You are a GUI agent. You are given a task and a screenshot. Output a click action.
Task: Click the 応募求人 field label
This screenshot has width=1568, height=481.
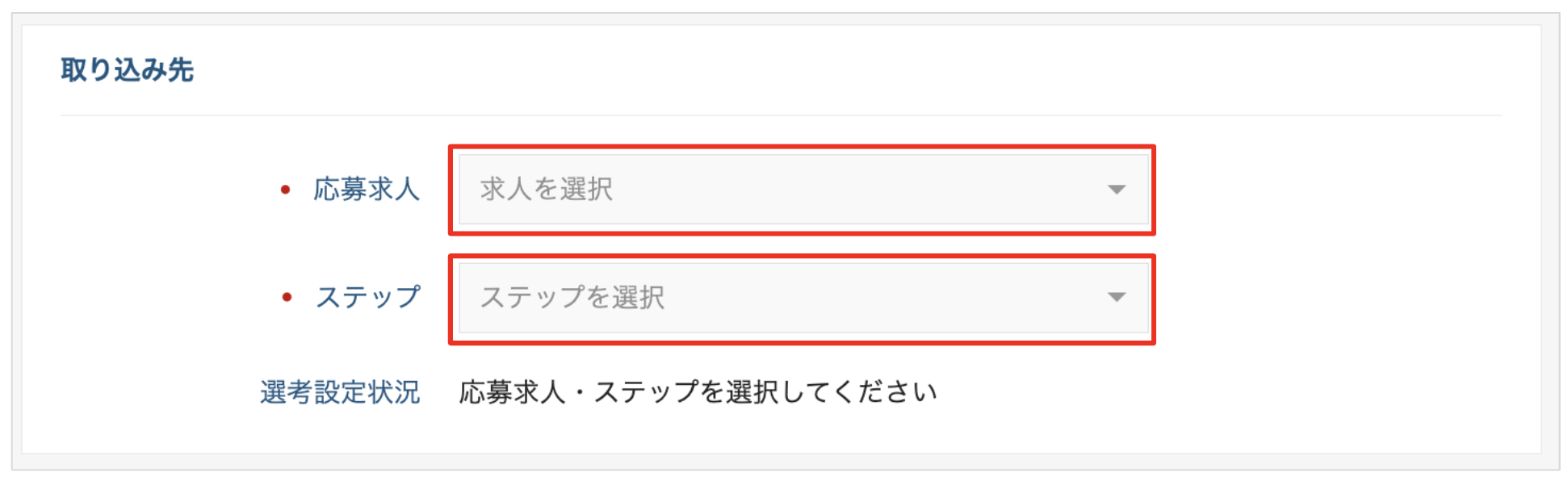point(367,190)
